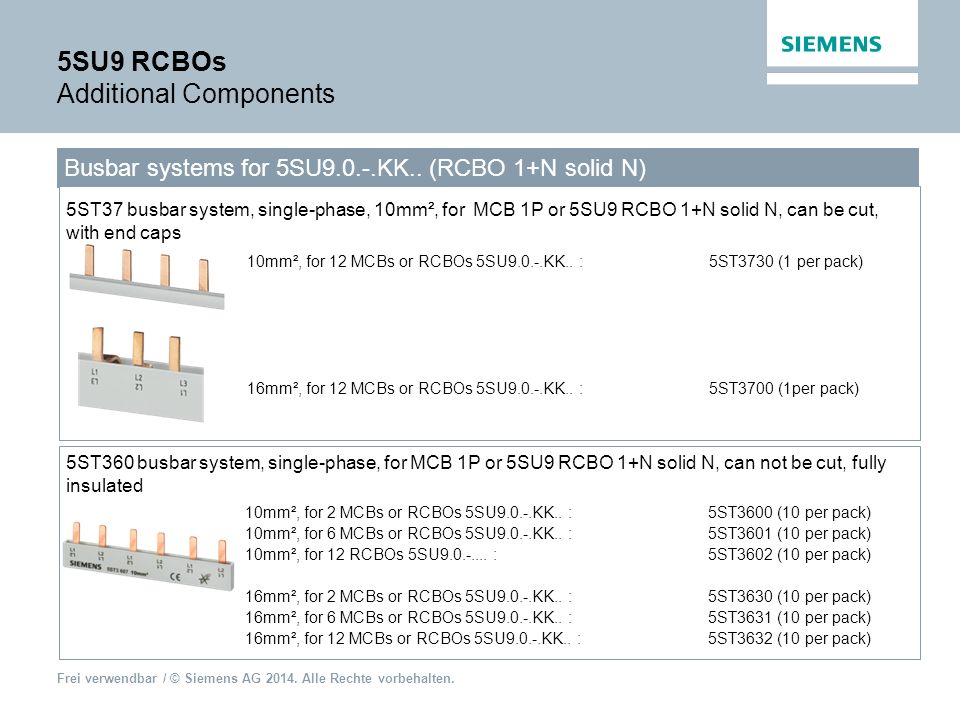
Task: Select part number 5ST3601
Action: tap(789, 533)
